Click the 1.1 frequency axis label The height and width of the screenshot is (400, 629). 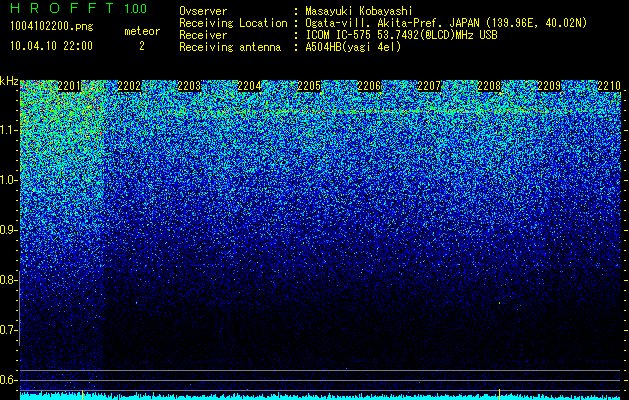[x=8, y=130]
